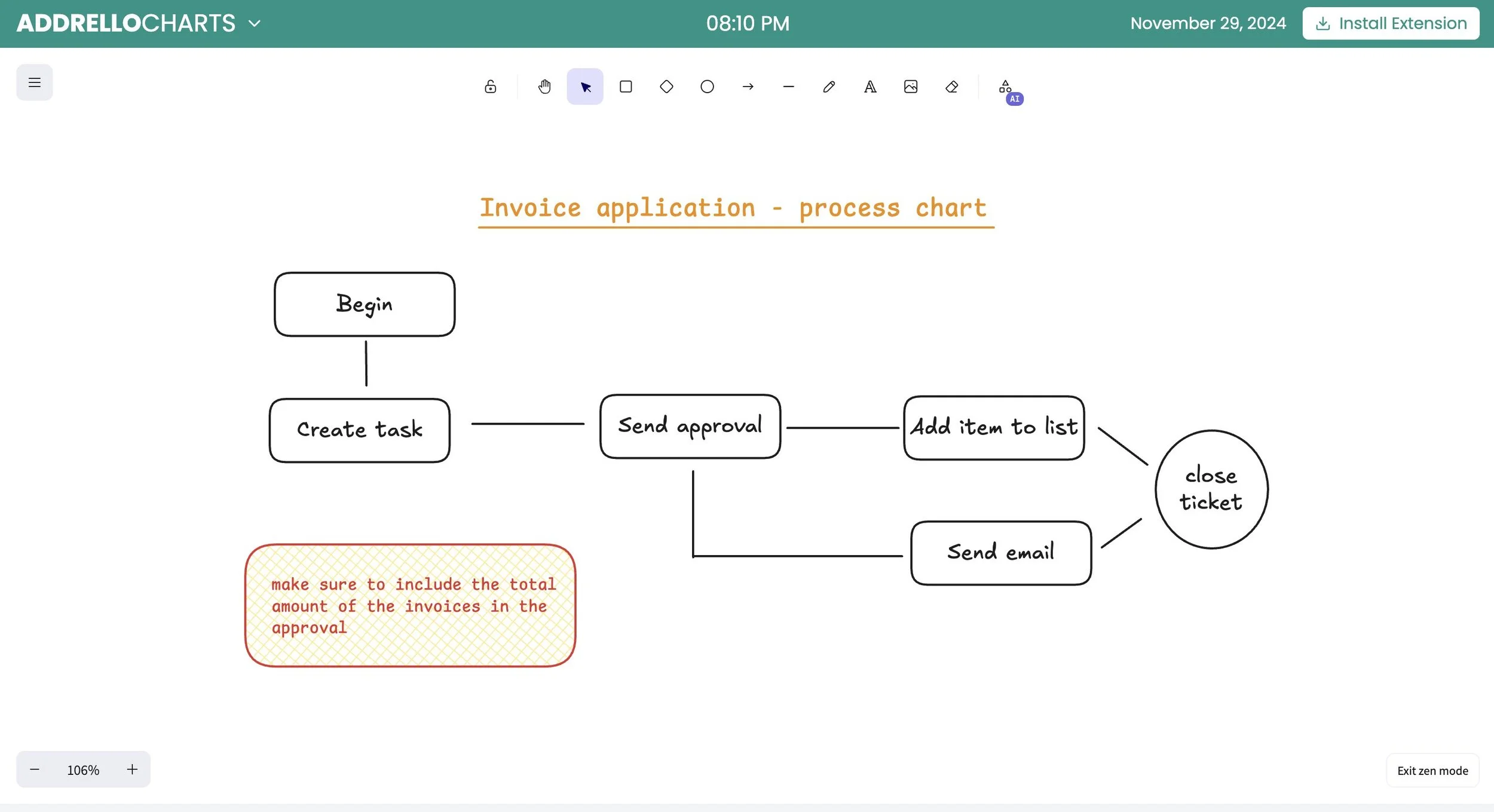Click Exit zen mode button
The height and width of the screenshot is (812, 1494).
coord(1432,770)
